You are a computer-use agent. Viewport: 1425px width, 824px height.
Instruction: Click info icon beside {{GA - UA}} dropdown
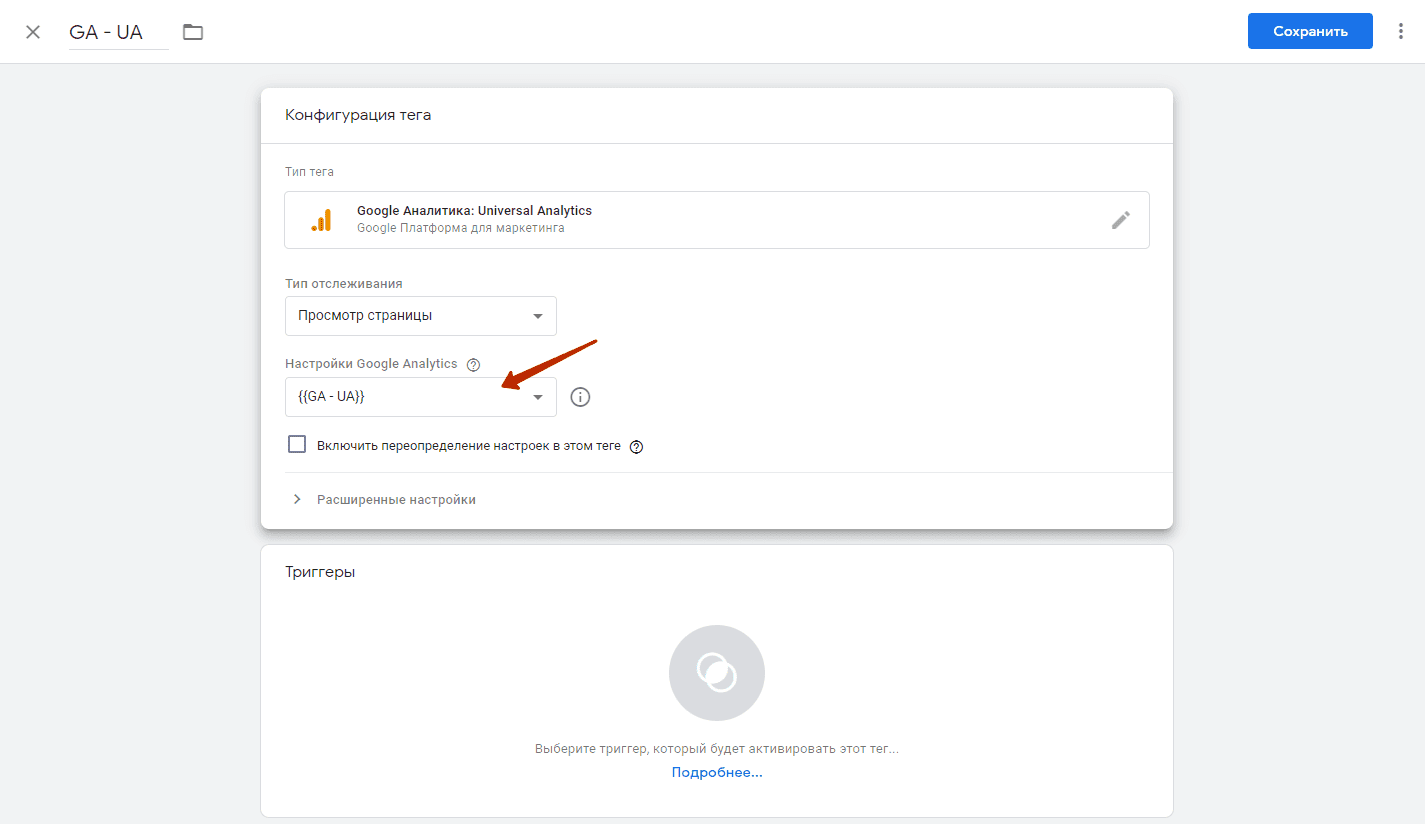coord(580,397)
